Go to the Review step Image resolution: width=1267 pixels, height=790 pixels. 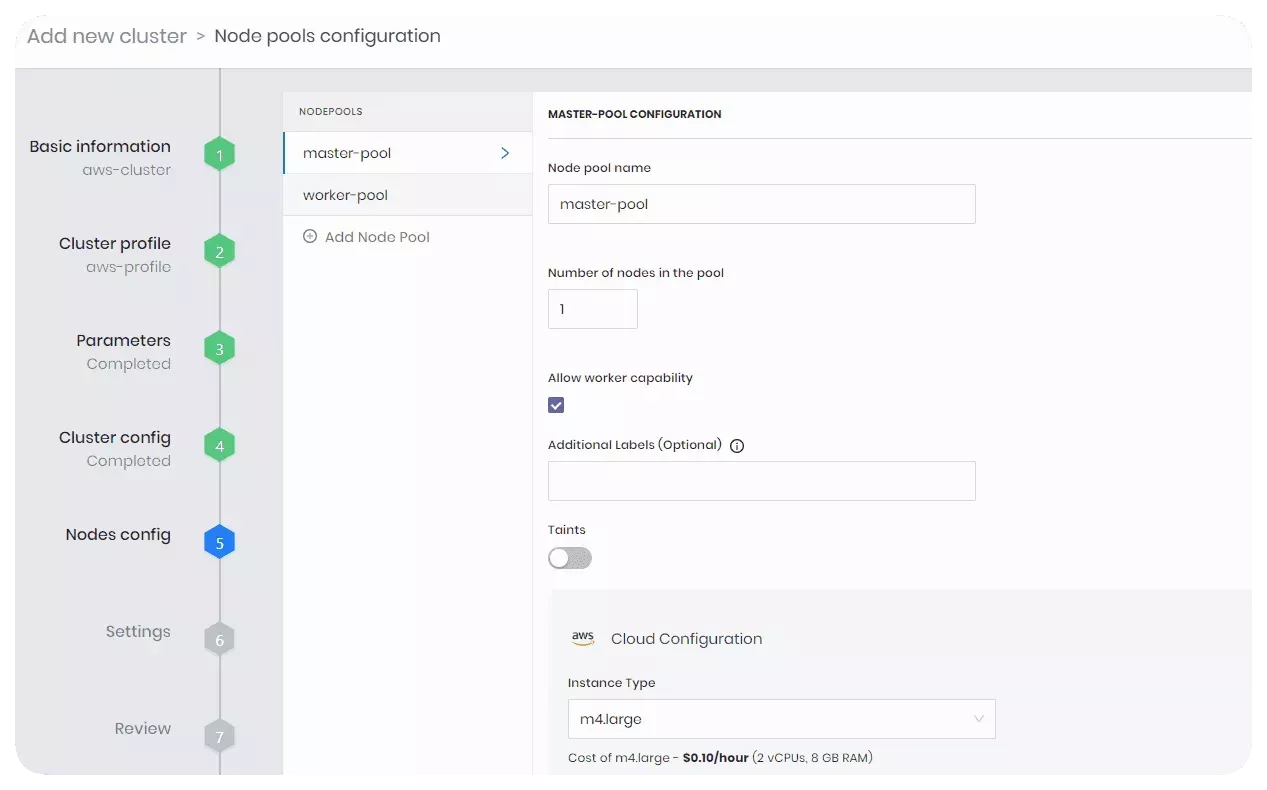pos(143,728)
